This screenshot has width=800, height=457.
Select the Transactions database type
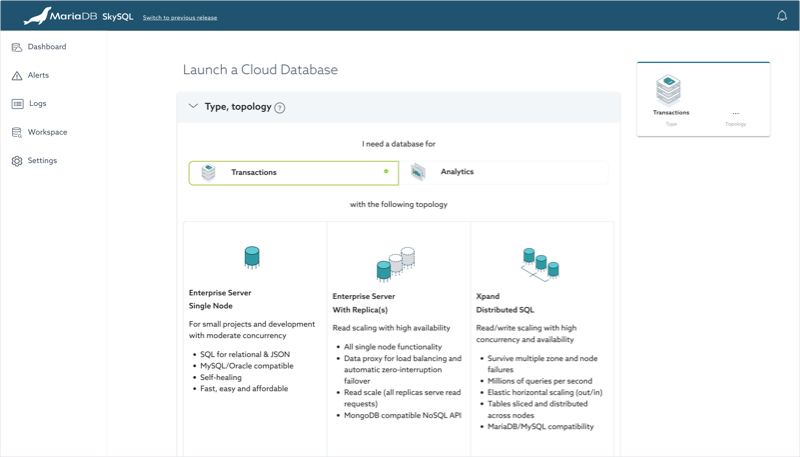[x=293, y=173]
